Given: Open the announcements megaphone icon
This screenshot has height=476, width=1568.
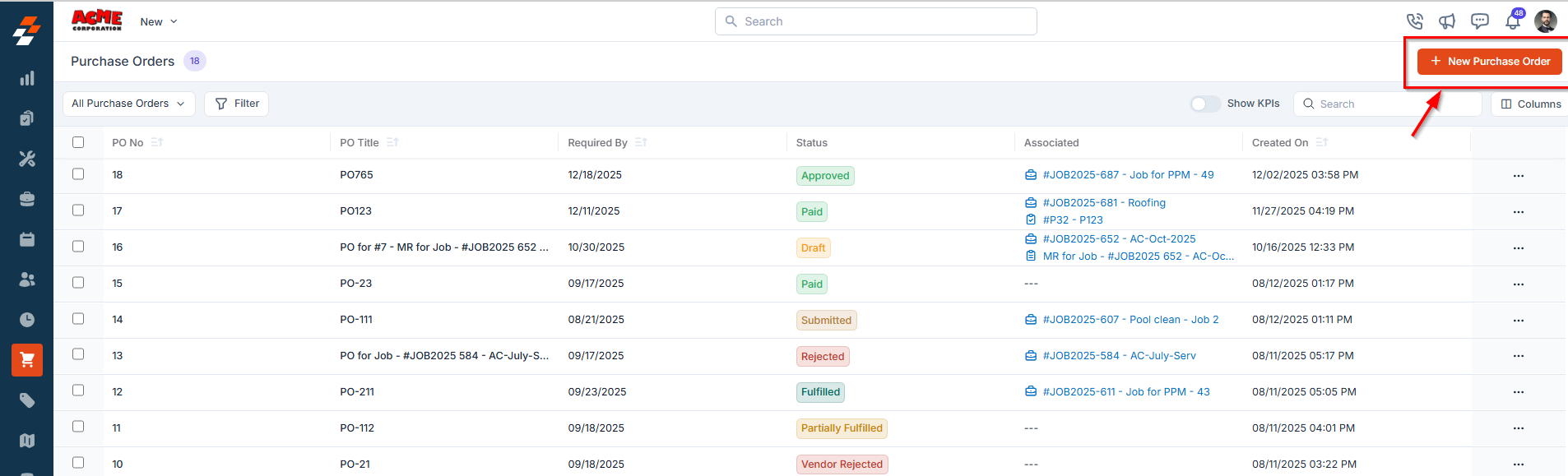Looking at the screenshot, I should coord(1447,21).
